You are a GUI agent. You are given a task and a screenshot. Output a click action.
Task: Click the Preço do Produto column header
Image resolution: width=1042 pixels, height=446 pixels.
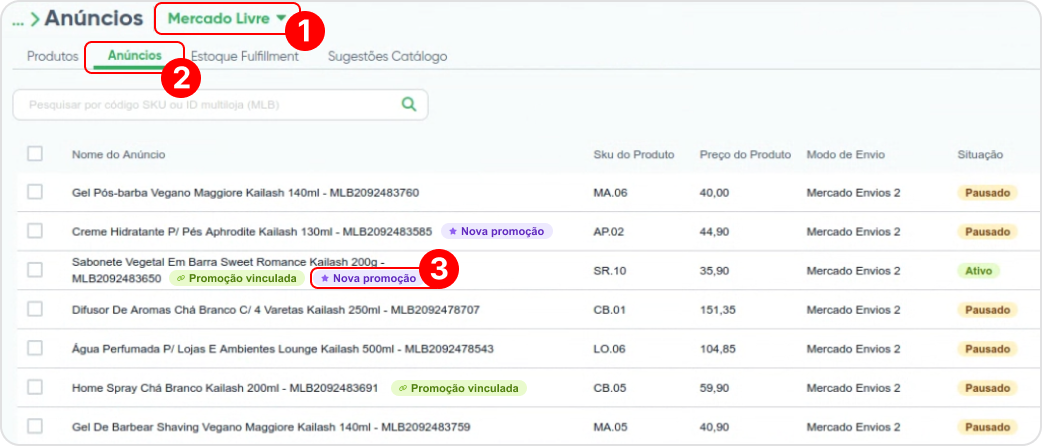[745, 155]
